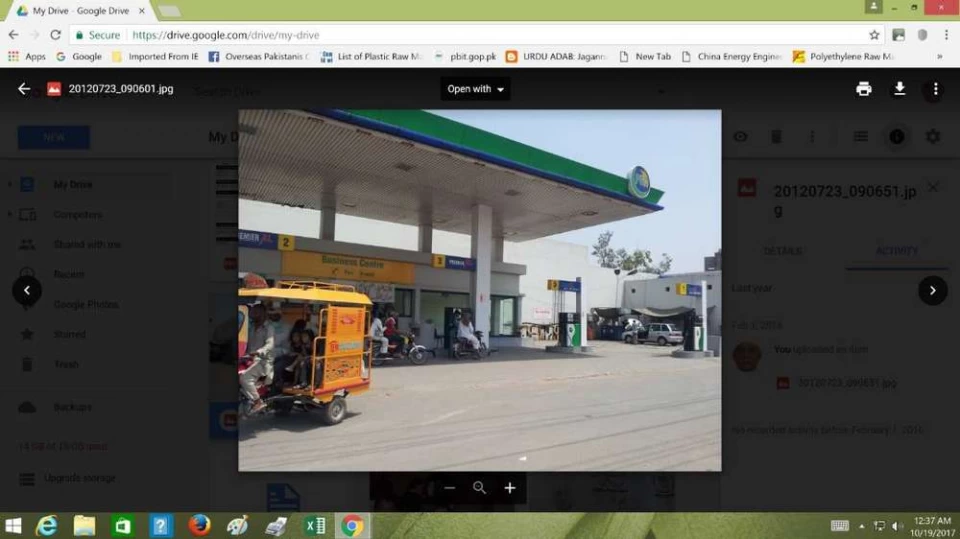960x539 pixels.
Task: Switch to the ACTIVITY tab
Action: [x=896, y=251]
